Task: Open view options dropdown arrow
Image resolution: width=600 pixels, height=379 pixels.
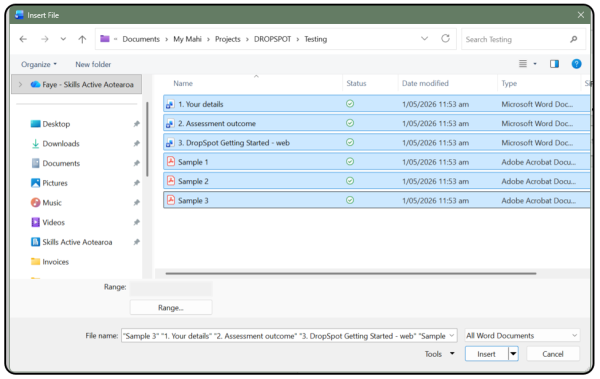Action: pyautogui.click(x=535, y=64)
